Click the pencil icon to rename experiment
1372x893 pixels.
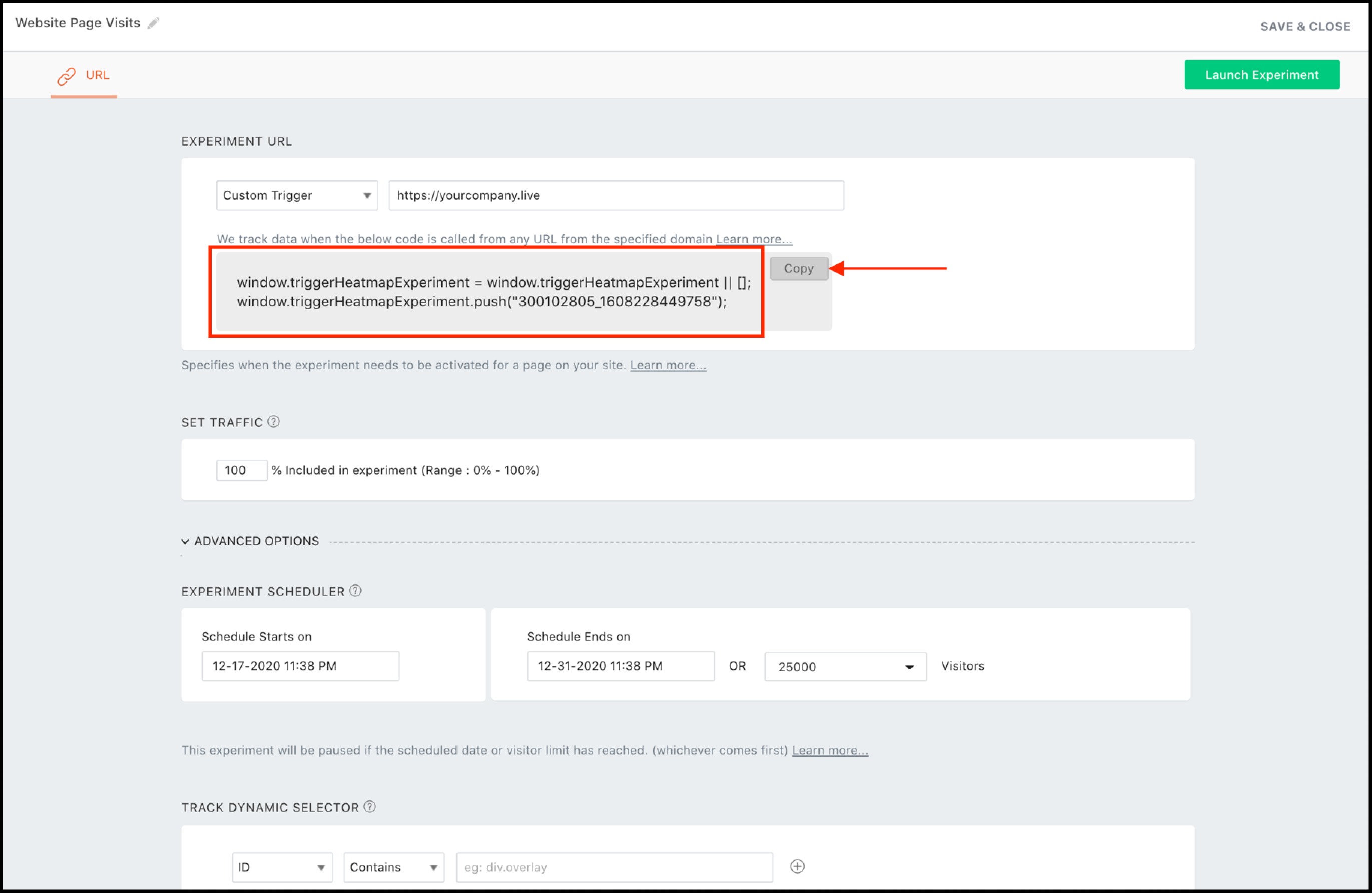click(153, 23)
